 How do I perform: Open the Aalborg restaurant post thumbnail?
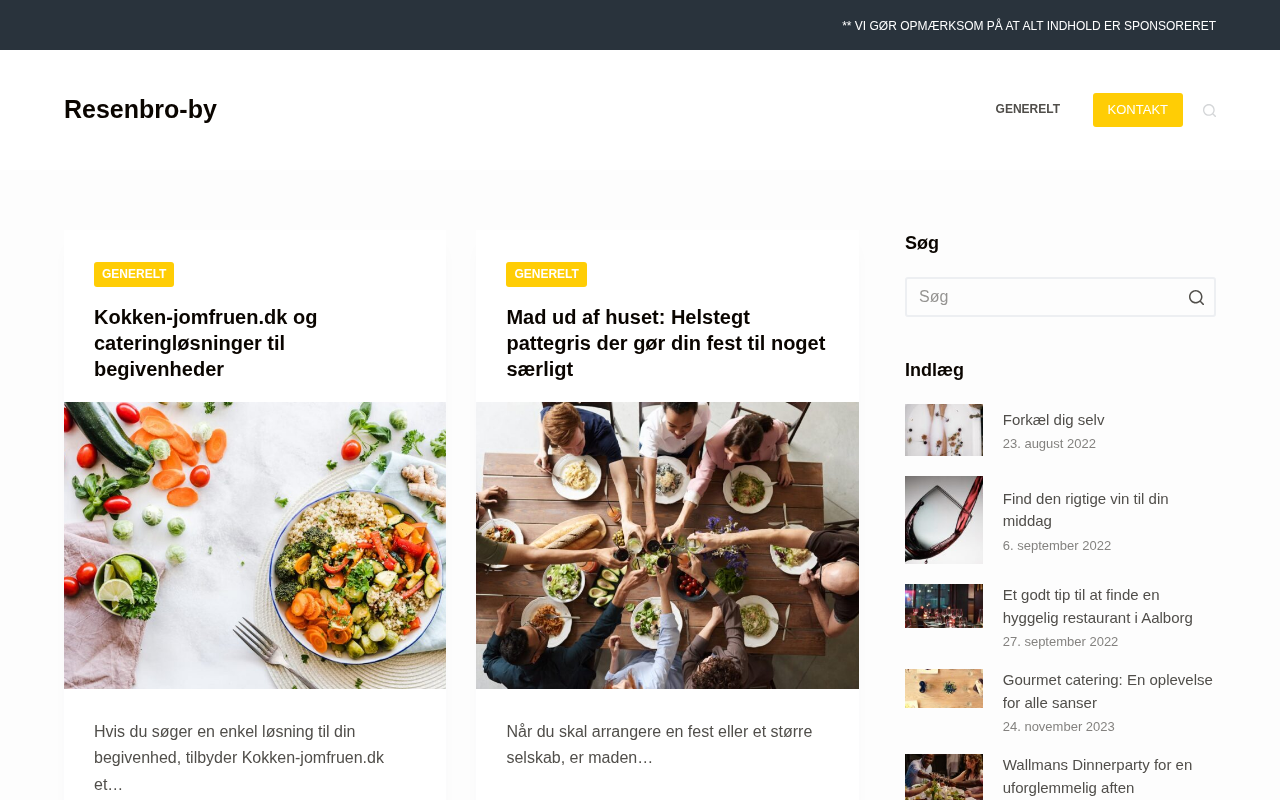click(944, 606)
